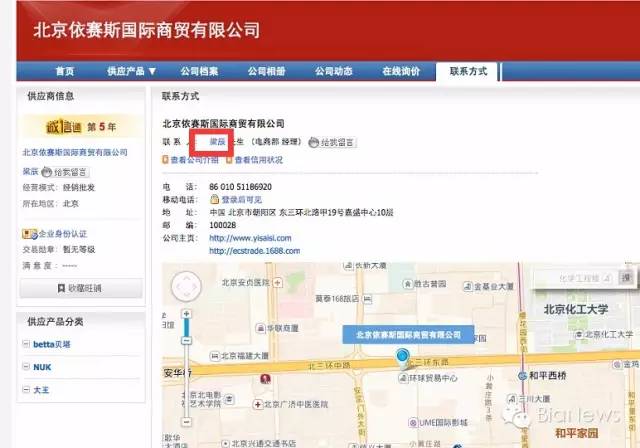The image size is (640, 448).
Task: Click the company name map label
Action: point(408,335)
